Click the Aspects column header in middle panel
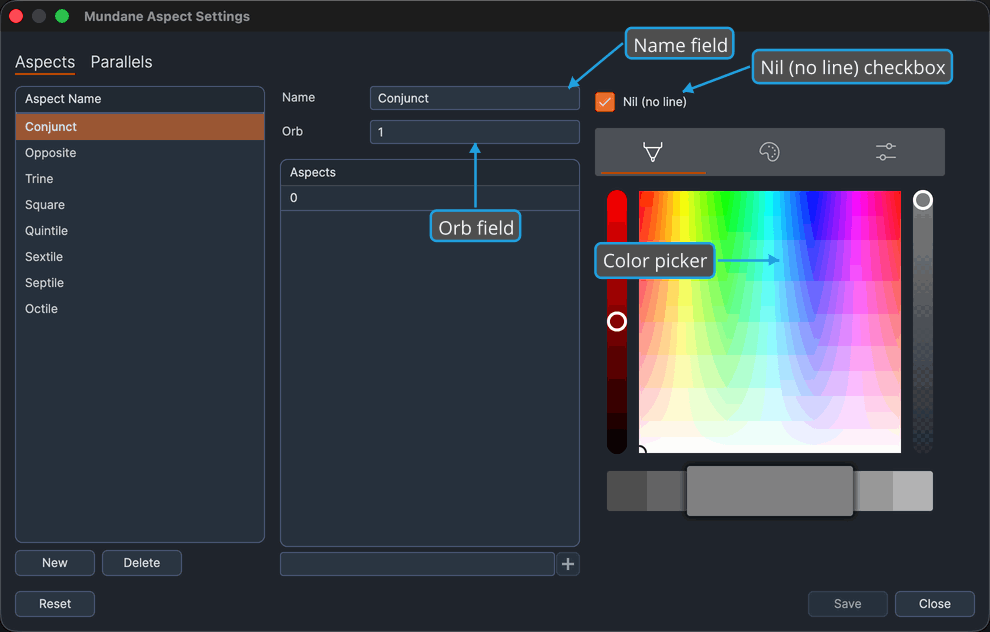990x632 pixels. point(430,172)
